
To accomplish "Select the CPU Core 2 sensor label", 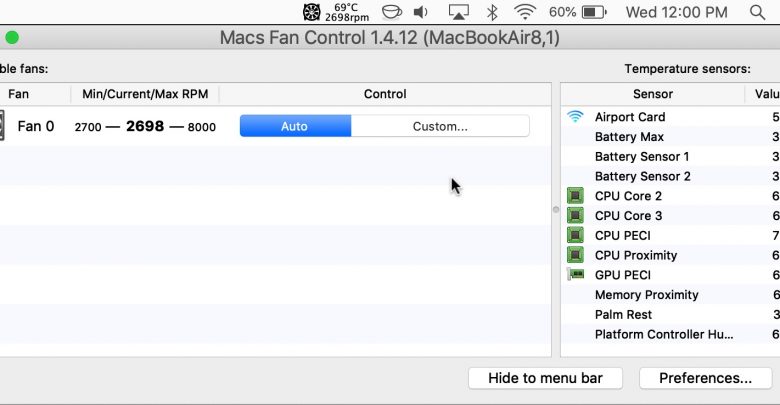I will (628, 196).
